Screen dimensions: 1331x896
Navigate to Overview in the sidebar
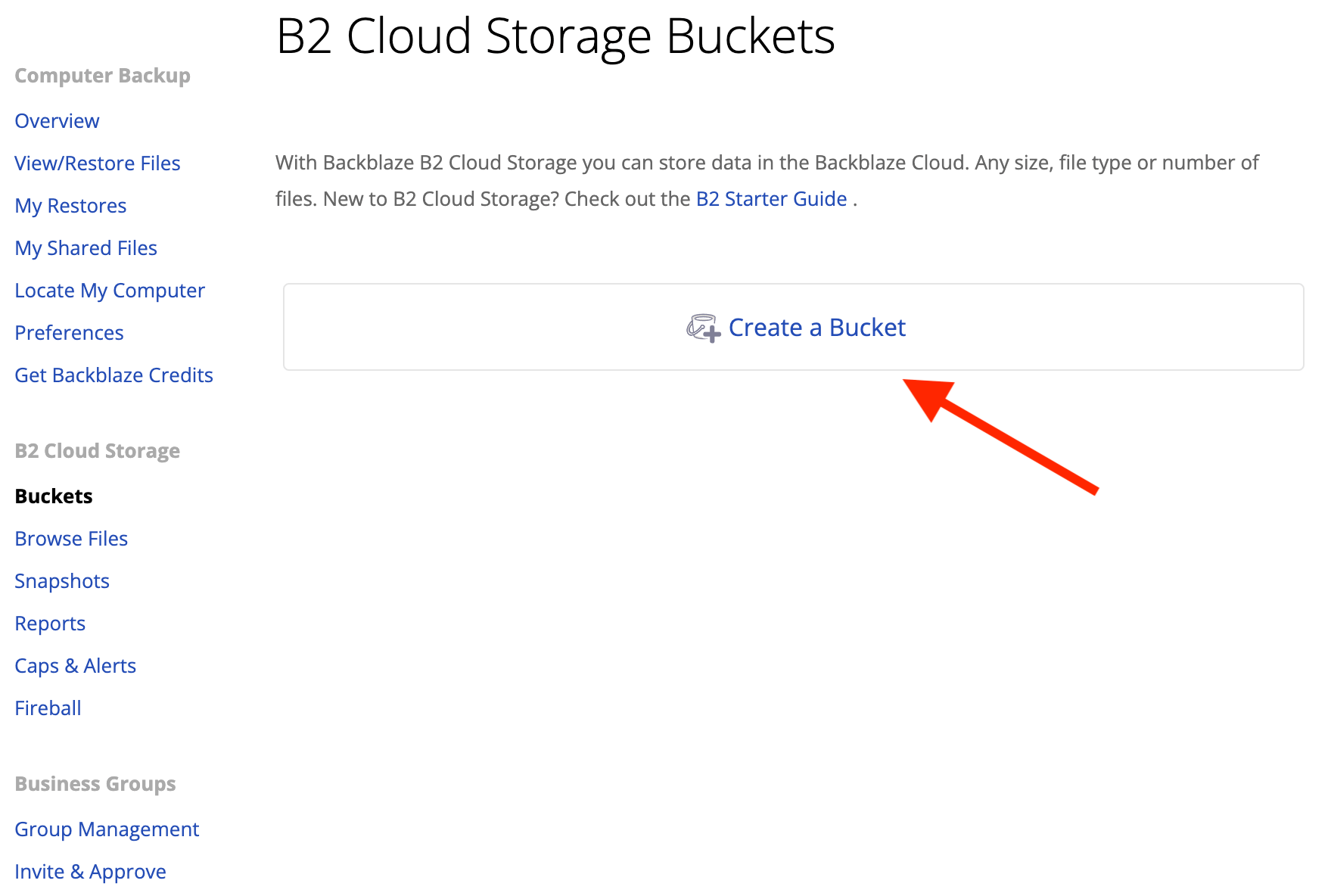coord(56,120)
